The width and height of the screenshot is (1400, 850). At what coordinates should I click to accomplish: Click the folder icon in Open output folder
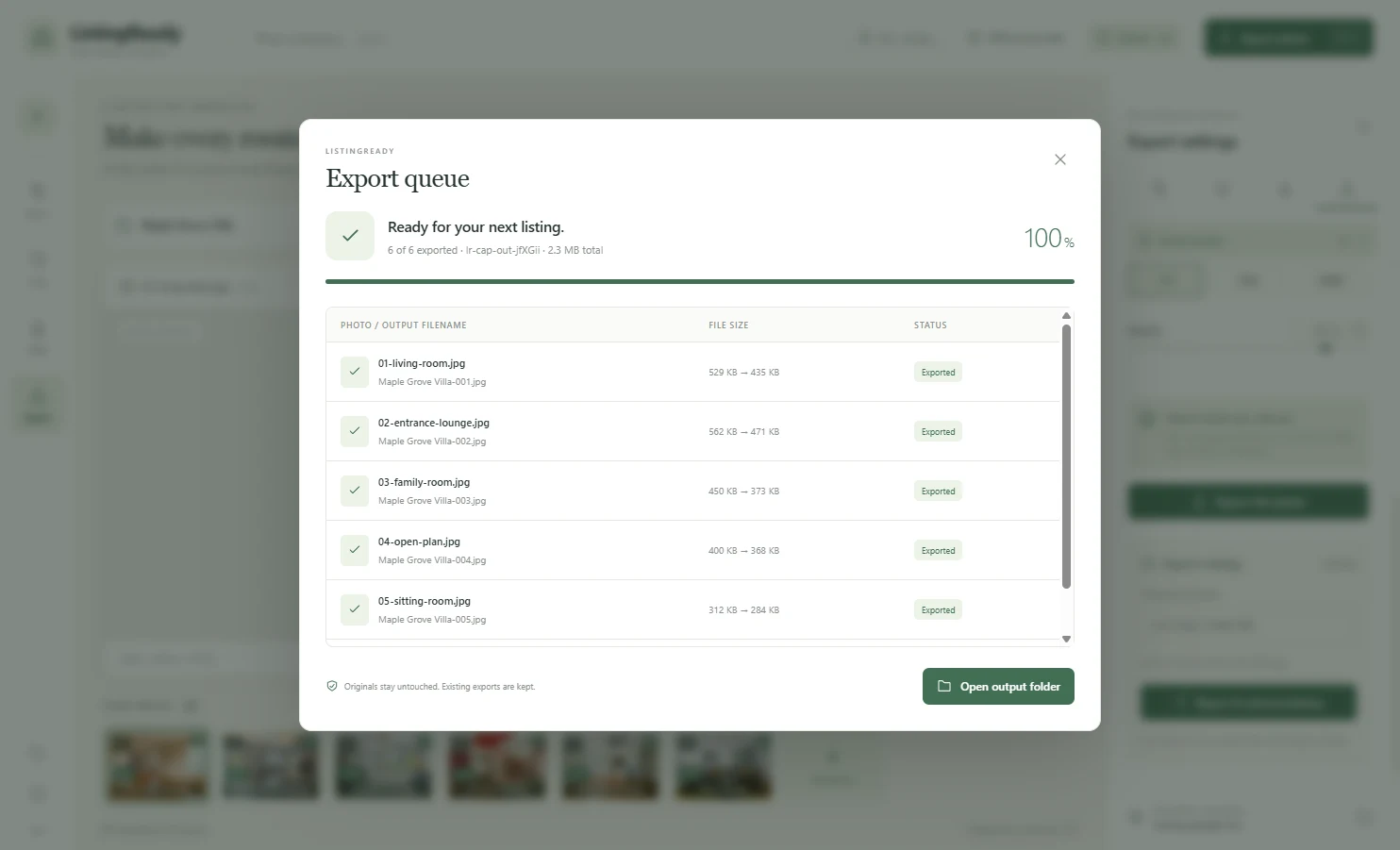click(x=944, y=687)
